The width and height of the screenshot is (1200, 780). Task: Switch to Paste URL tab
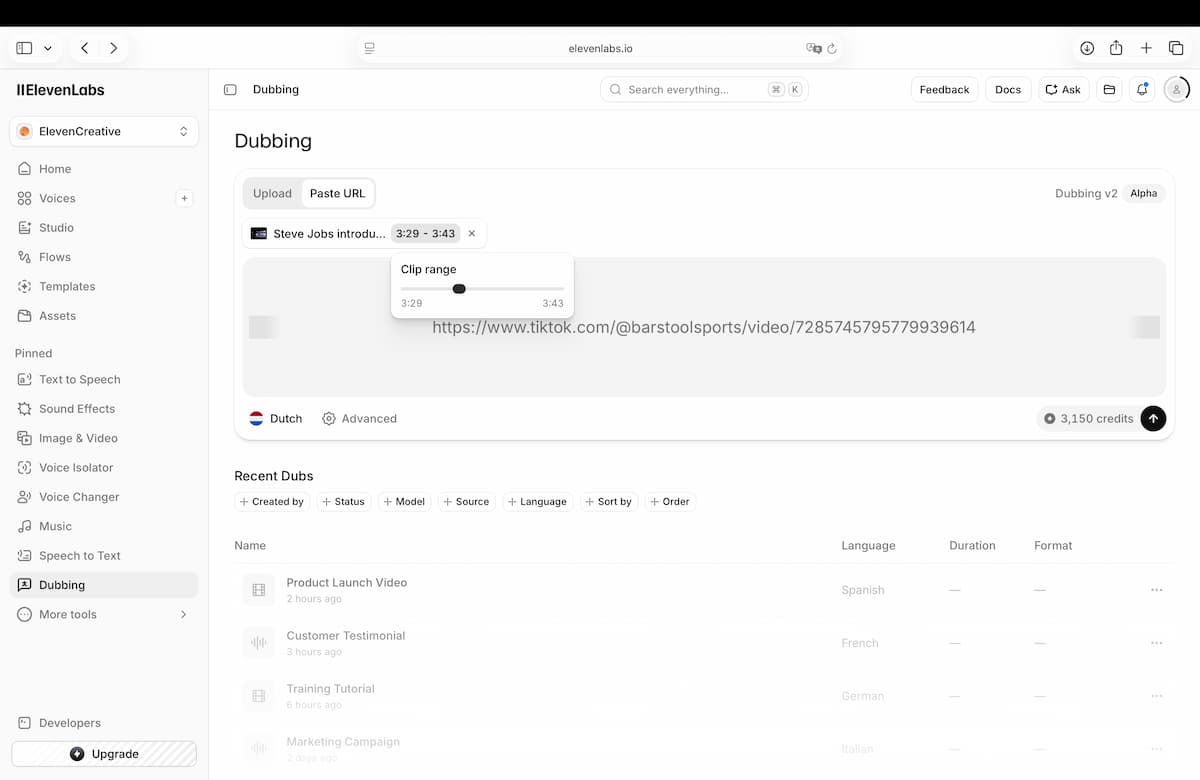tap(338, 193)
